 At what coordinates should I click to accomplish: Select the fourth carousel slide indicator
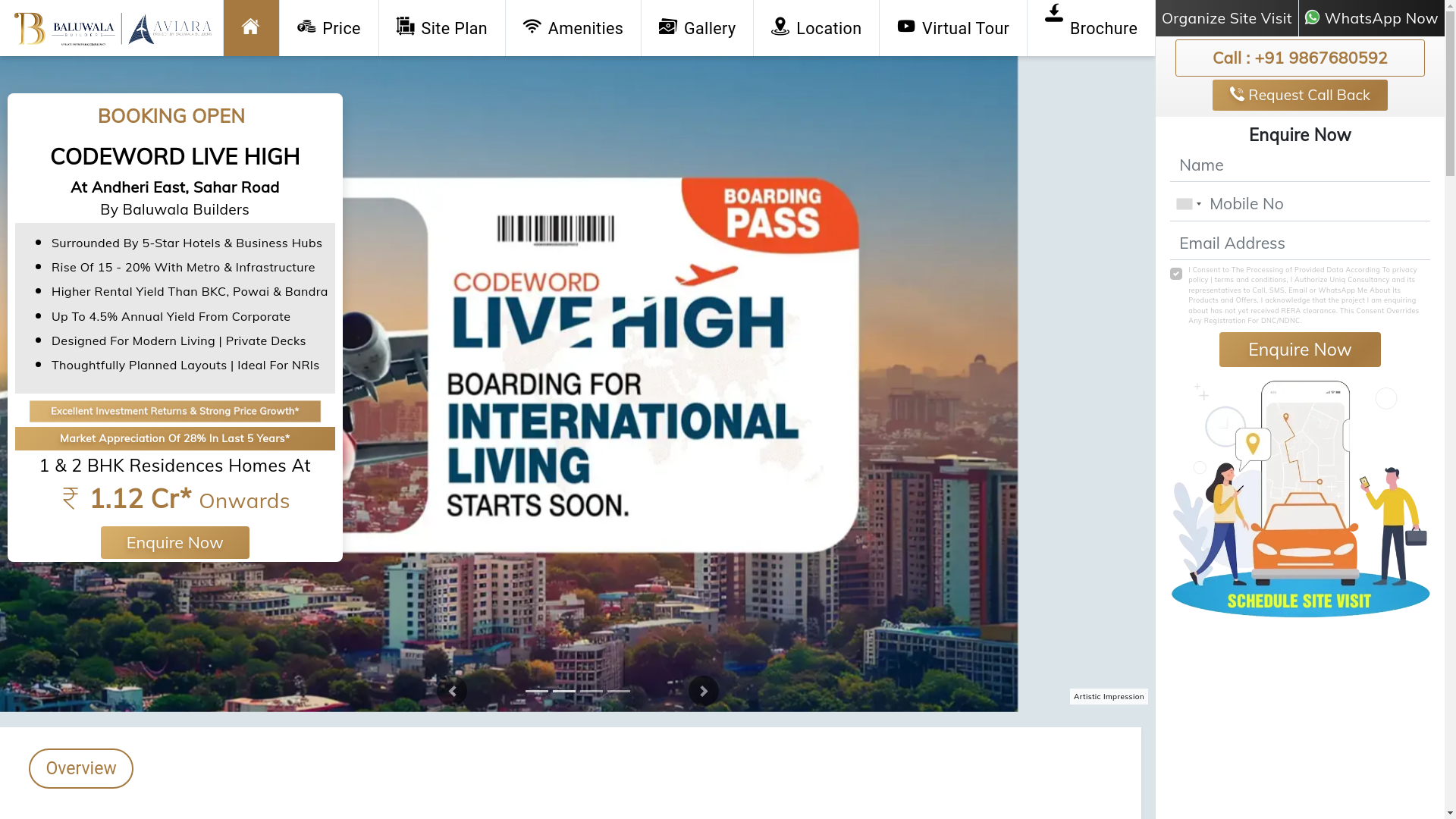tap(619, 691)
